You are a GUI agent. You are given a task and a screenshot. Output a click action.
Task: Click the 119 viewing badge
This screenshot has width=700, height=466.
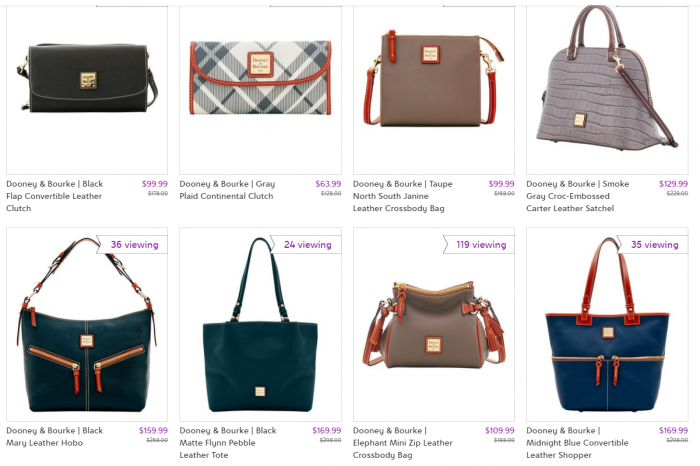pos(479,245)
